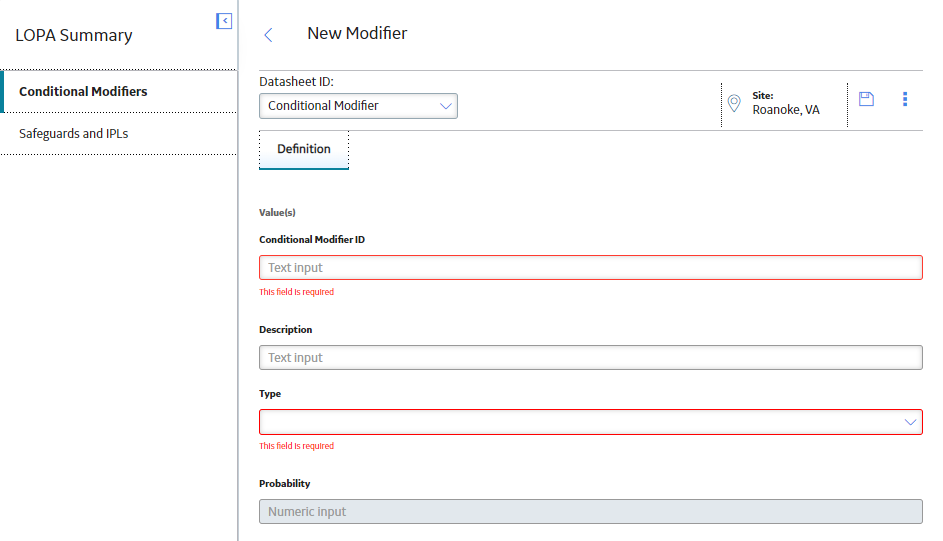Open the three-dot more options menu
The image size is (943, 541).
(905, 99)
